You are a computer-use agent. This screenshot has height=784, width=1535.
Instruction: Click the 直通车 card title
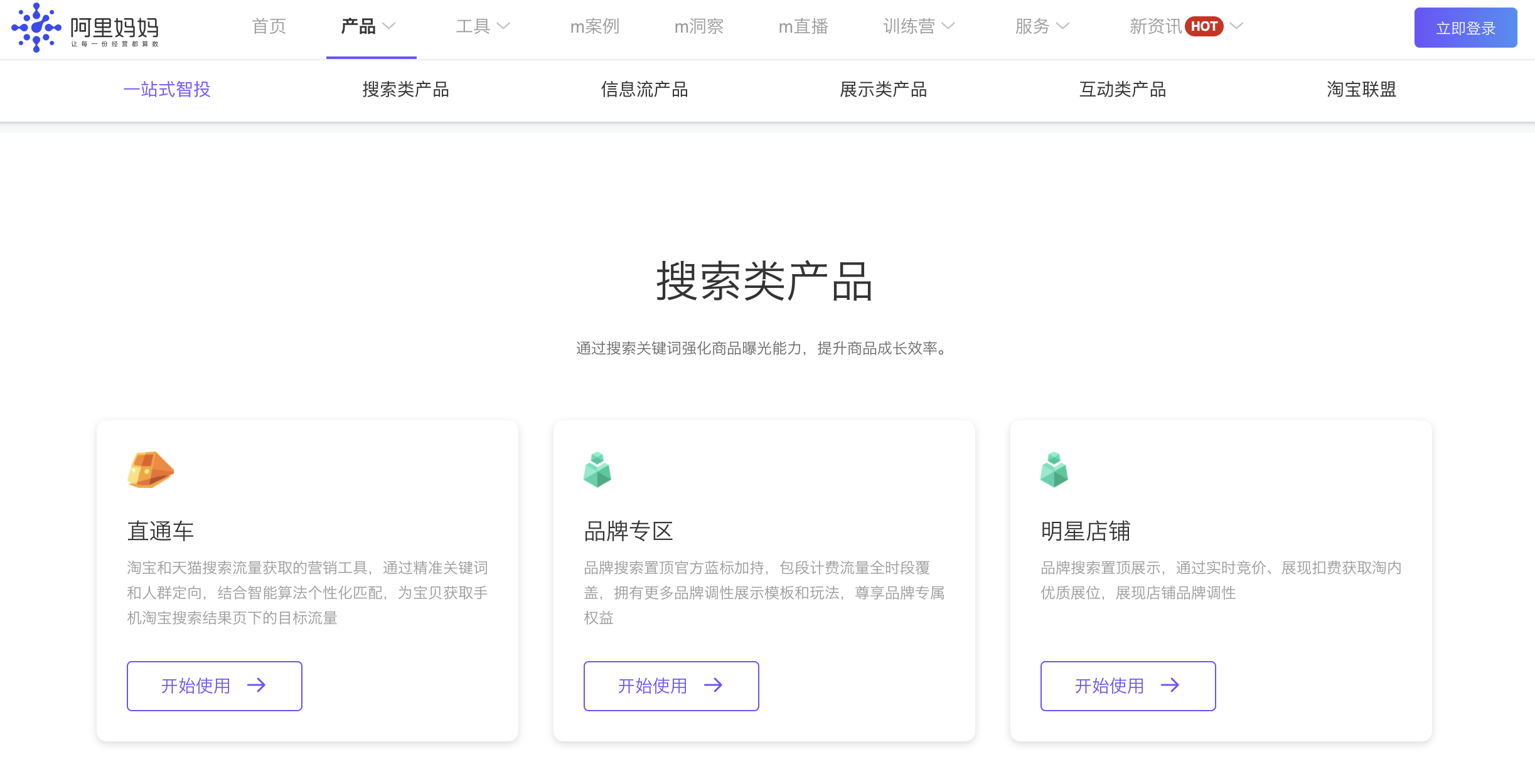161,531
